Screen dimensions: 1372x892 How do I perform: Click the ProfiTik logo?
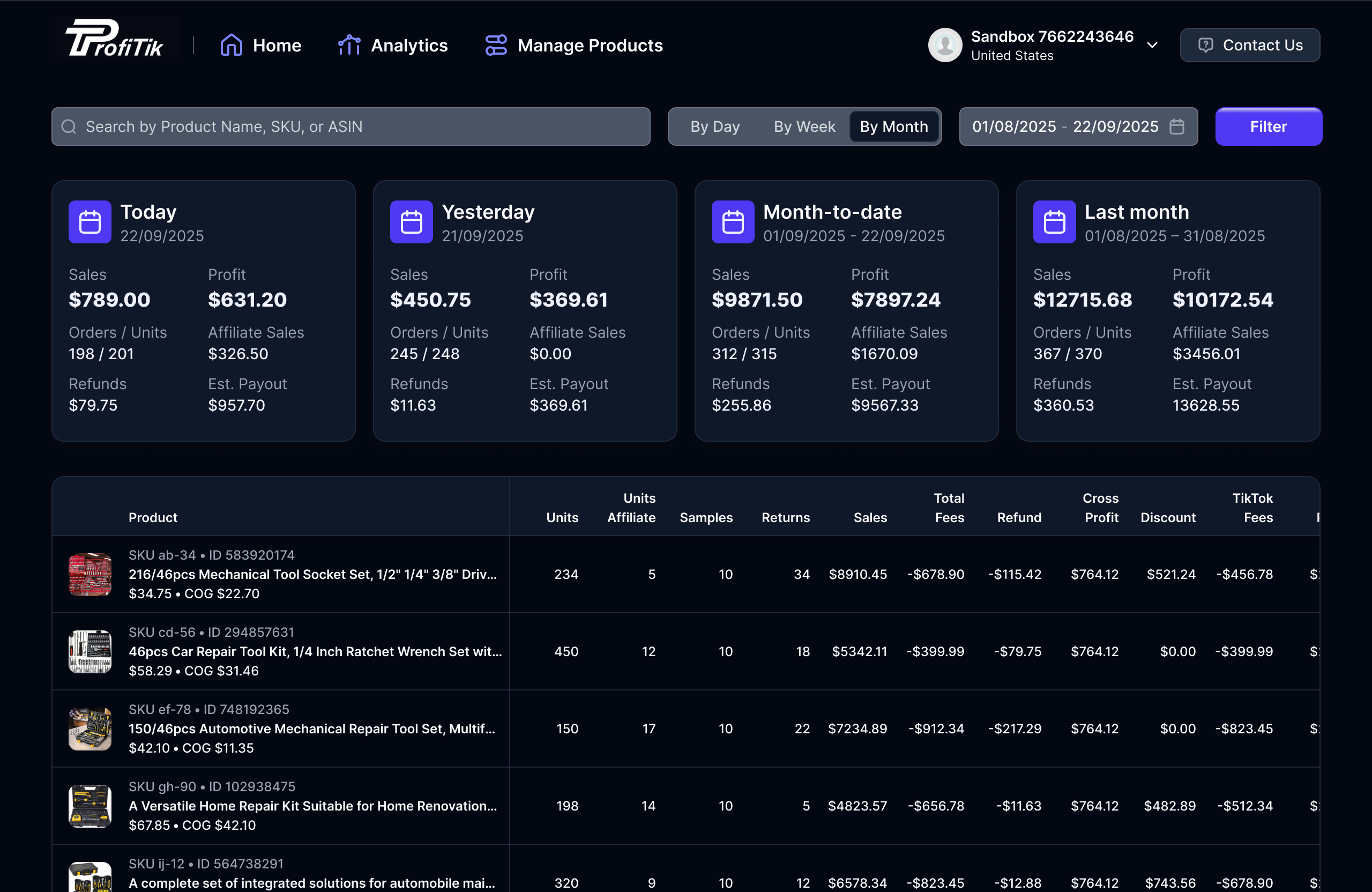point(114,39)
